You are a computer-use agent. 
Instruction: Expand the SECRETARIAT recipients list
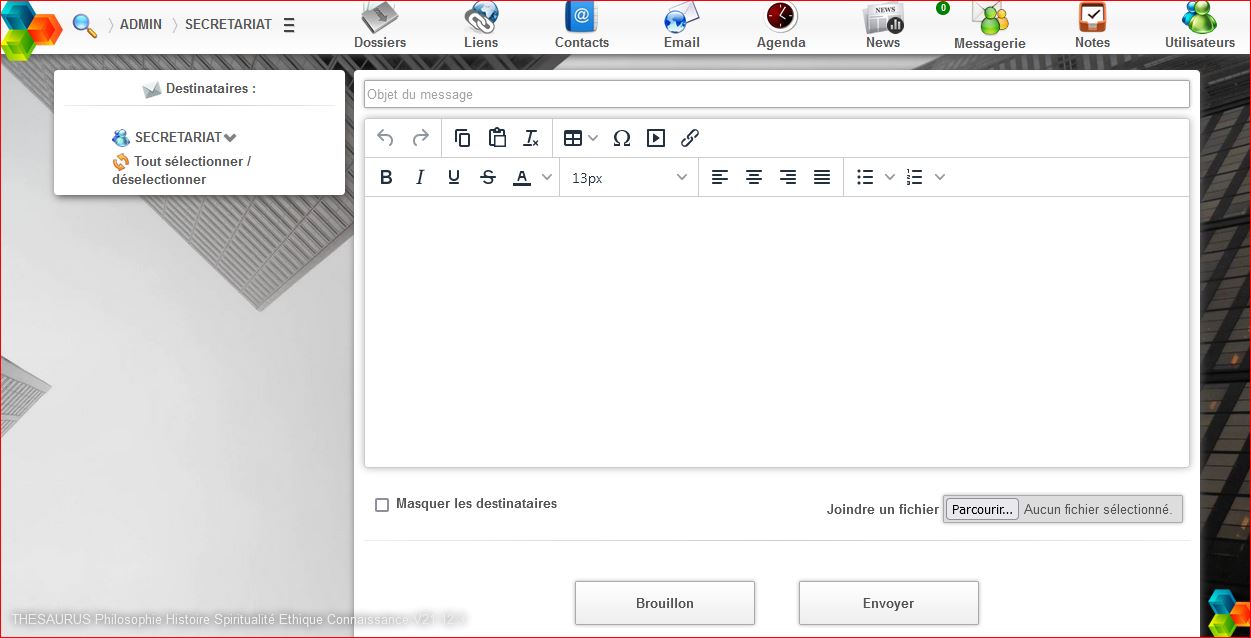point(230,138)
